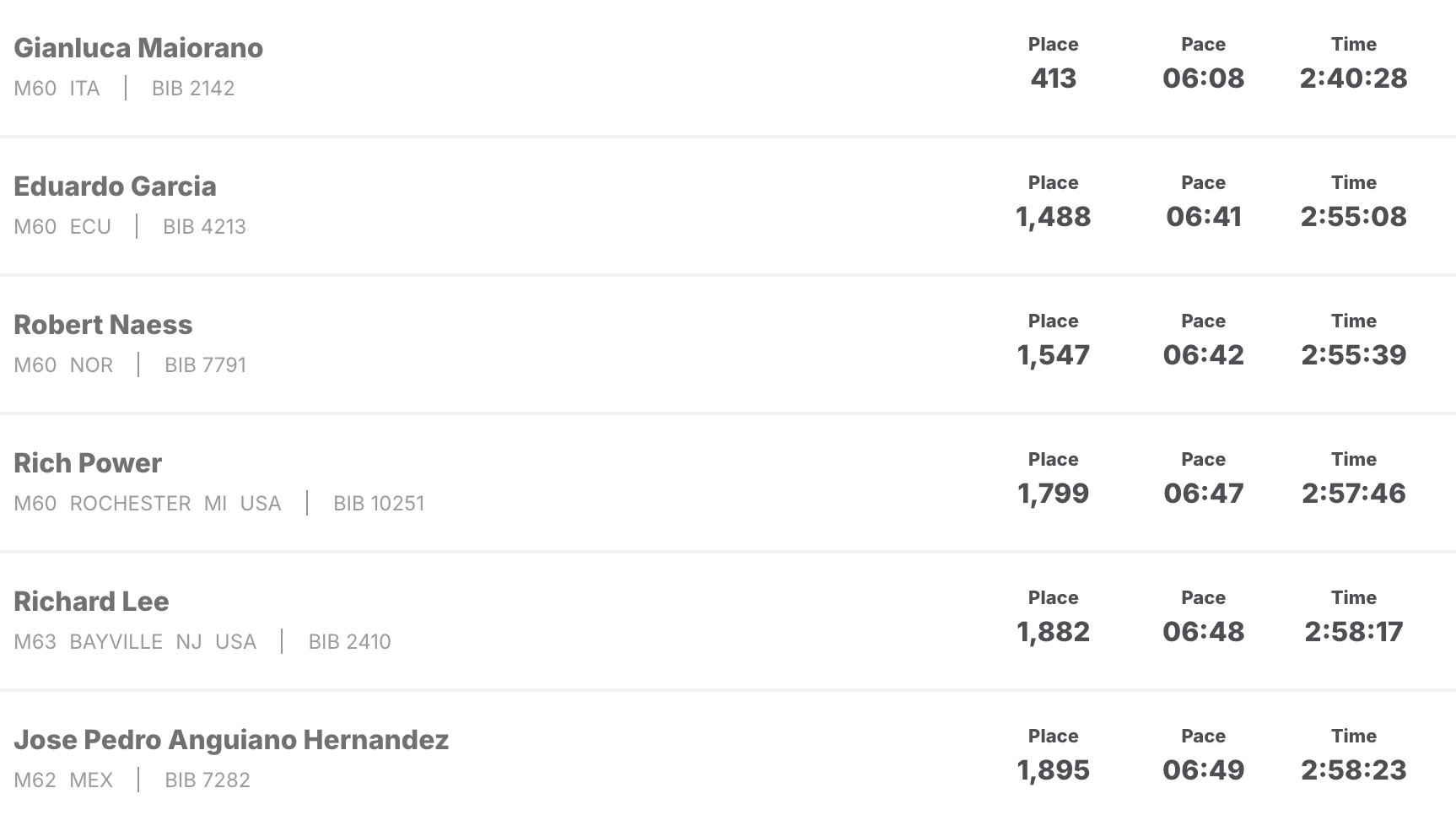1456x815 pixels.
Task: Click finish time 2:58:17
Action: (1354, 632)
